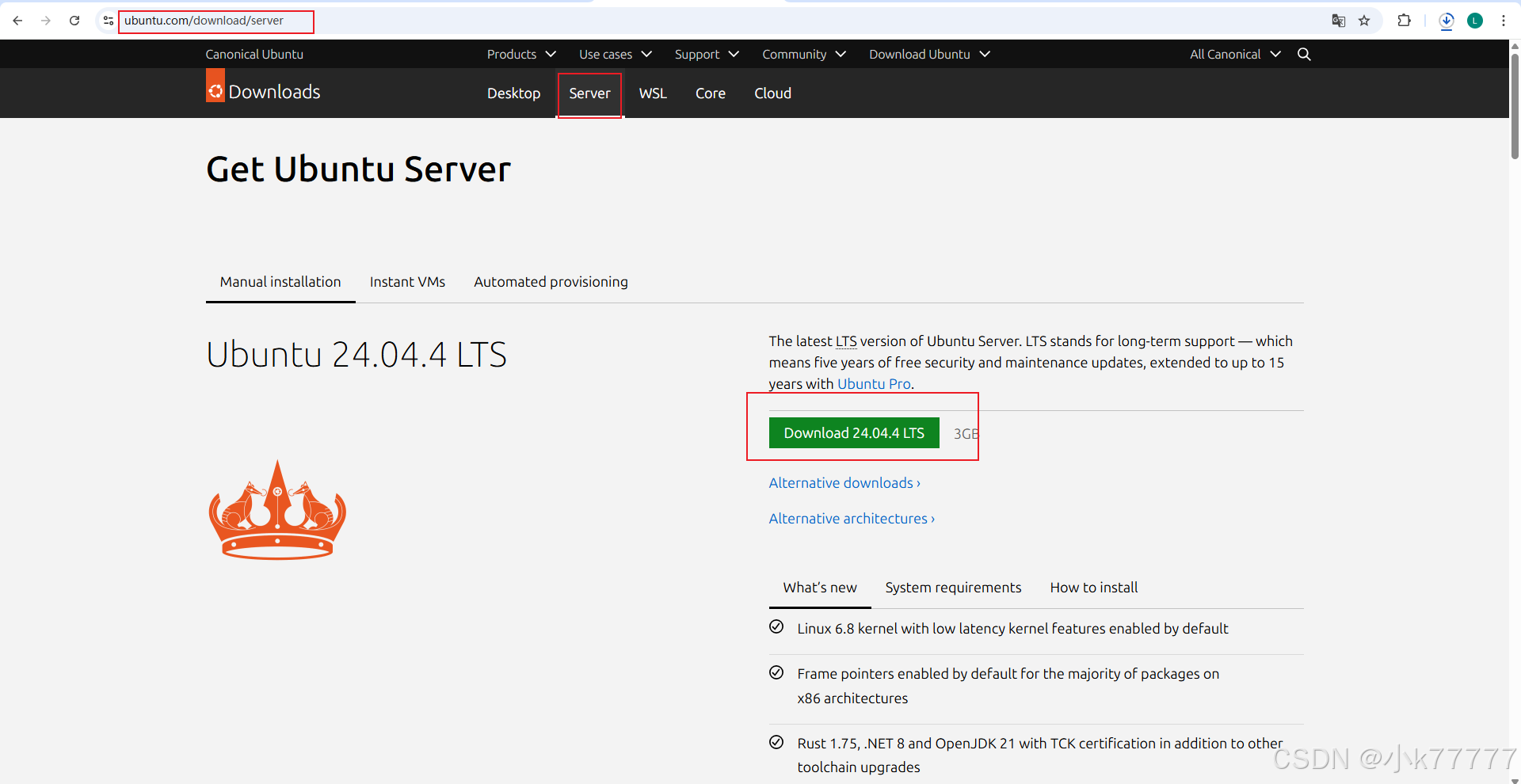The height and width of the screenshot is (784, 1521).
Task: Open the Chrome profile avatar
Action: click(x=1475, y=21)
